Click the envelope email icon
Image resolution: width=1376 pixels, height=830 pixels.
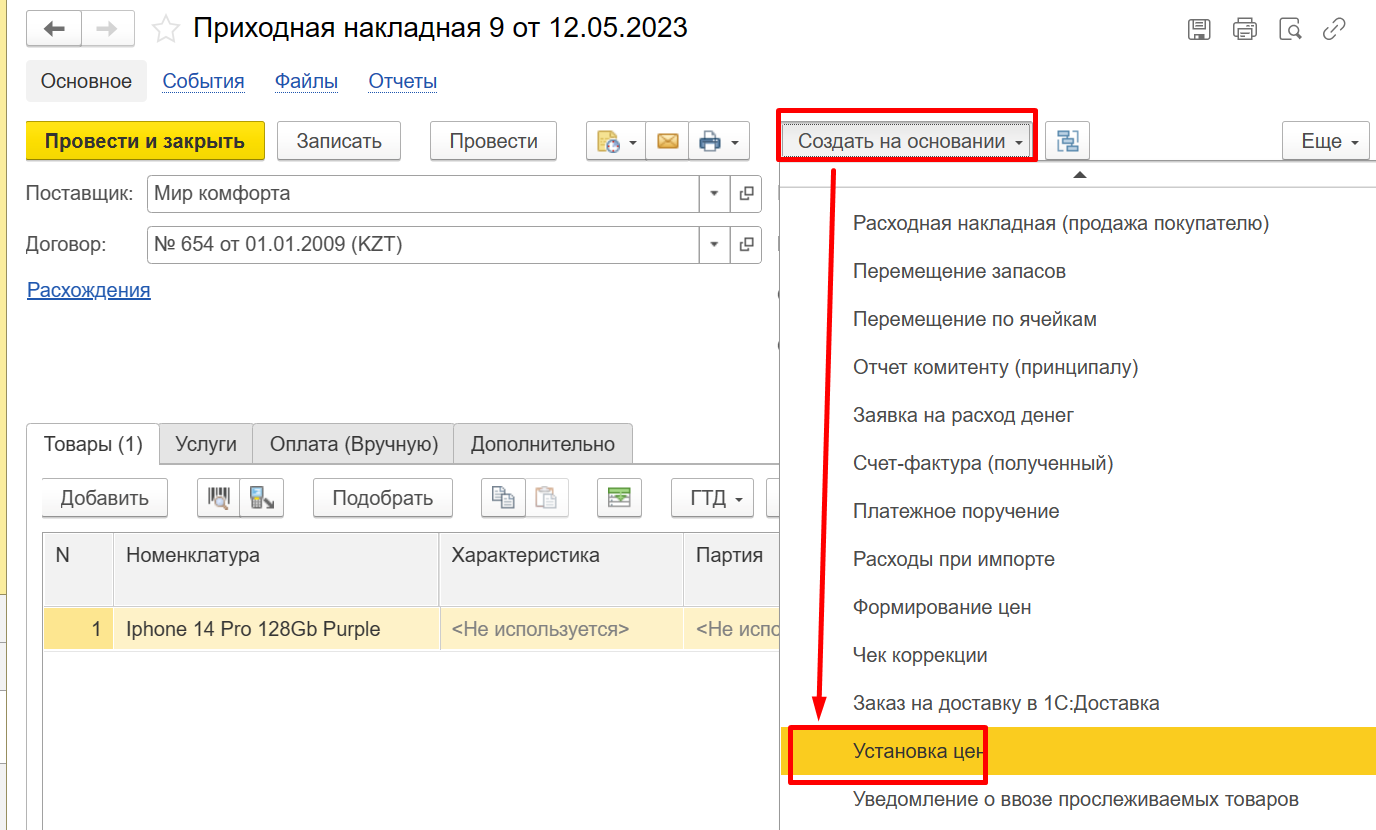pyautogui.click(x=667, y=142)
